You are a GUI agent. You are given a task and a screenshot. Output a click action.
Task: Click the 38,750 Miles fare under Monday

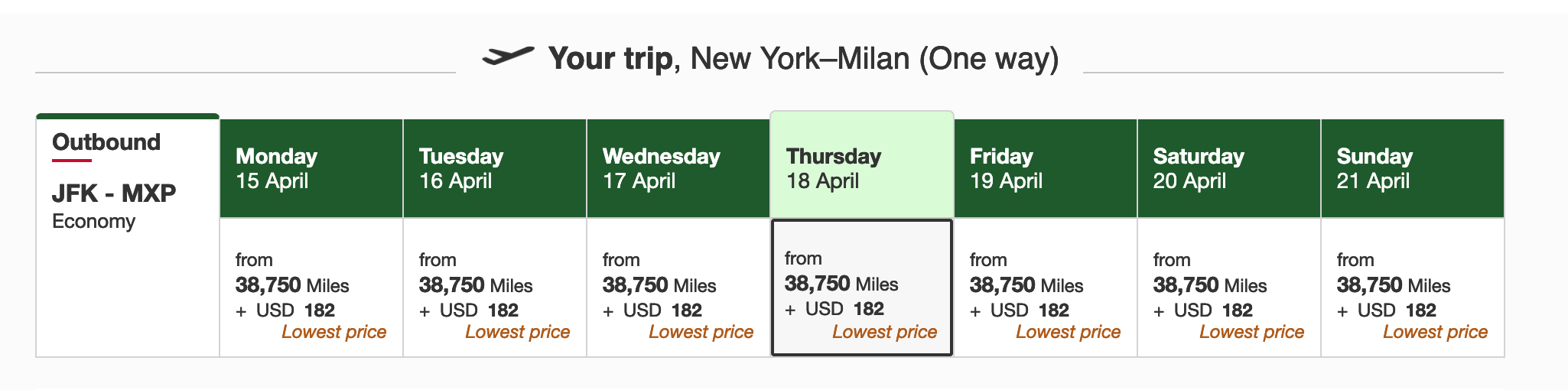point(292,286)
